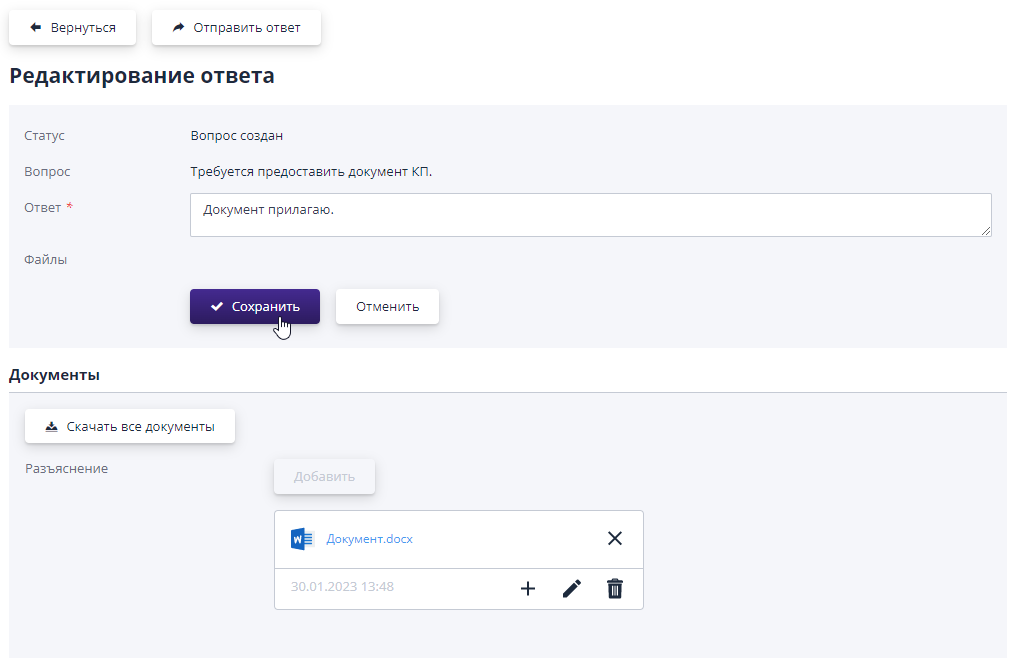Viewport: 1016px width, 666px height.
Task: Click the share arrow icon on Отправить ответ
Action: point(178,28)
